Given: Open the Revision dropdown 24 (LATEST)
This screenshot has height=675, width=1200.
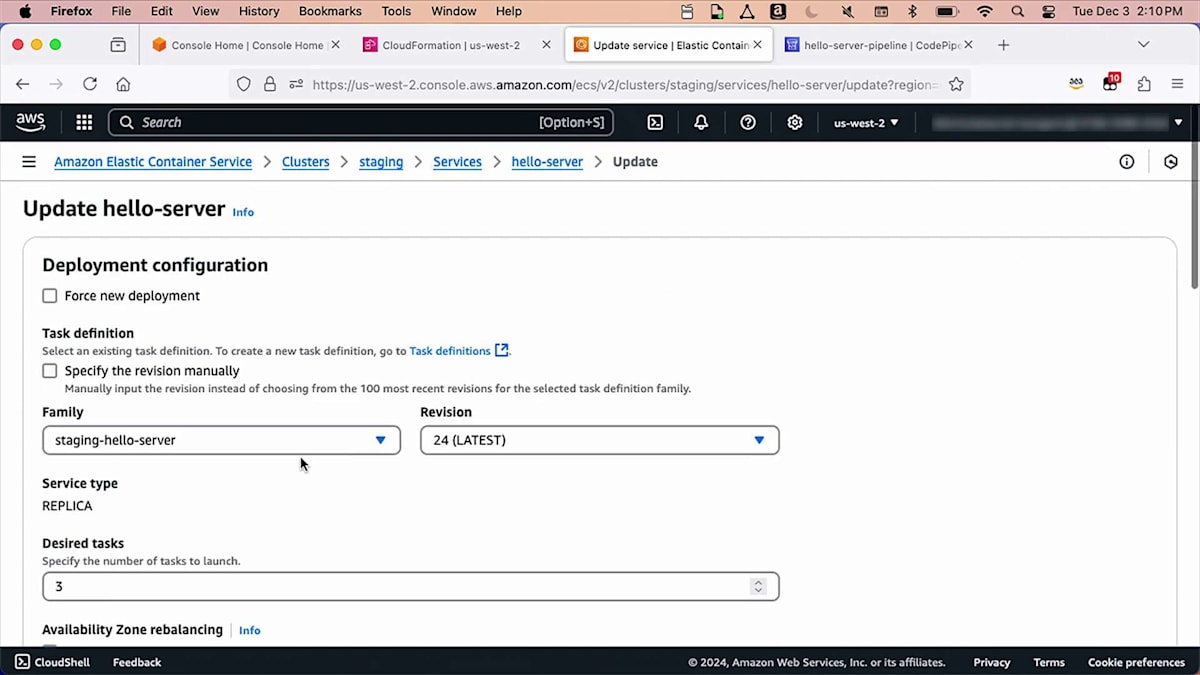Looking at the screenshot, I should (599, 440).
